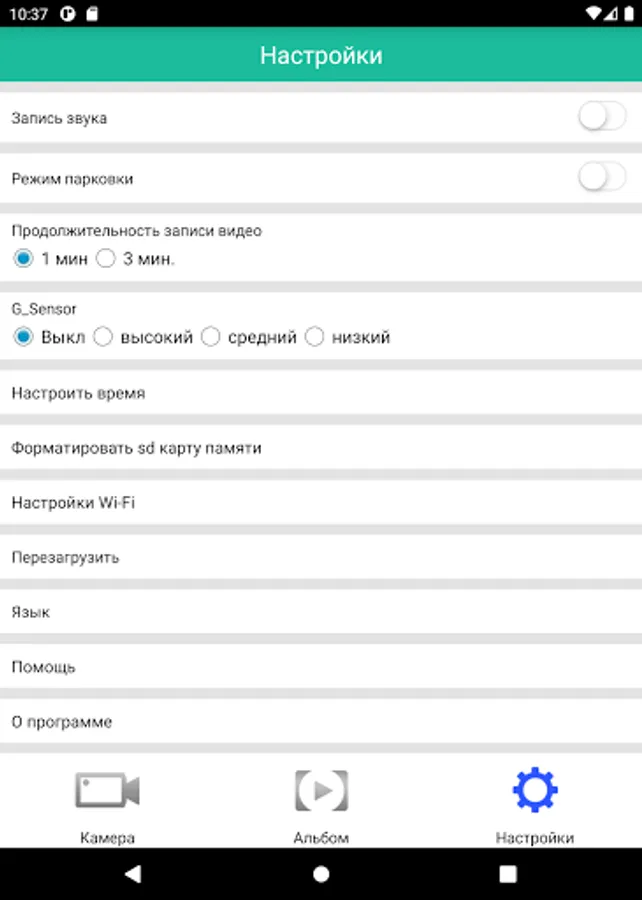Tap the blue Settings gear icon
Screen dimensions: 642x900
[x=535, y=790]
